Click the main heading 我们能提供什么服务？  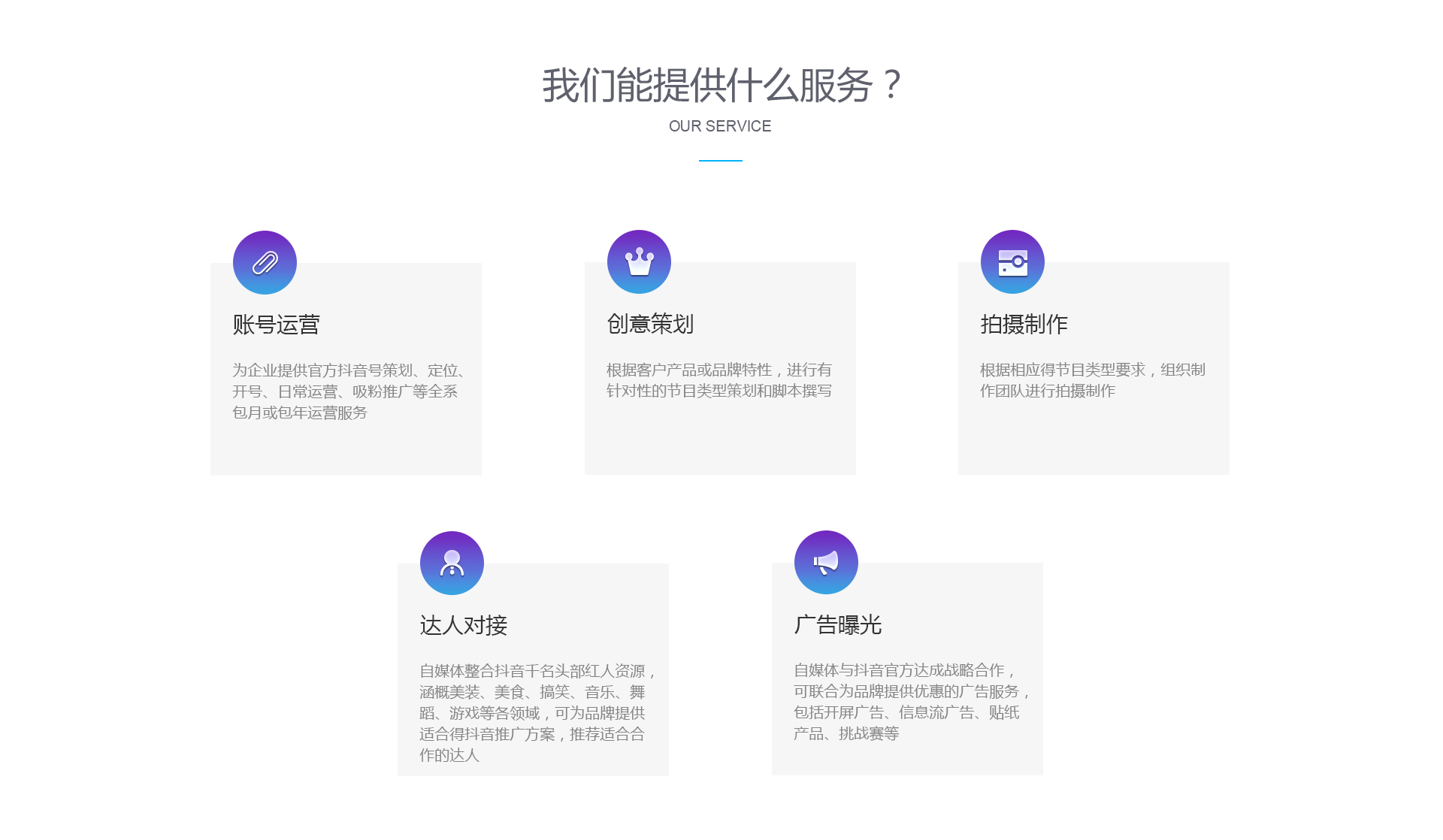click(721, 85)
